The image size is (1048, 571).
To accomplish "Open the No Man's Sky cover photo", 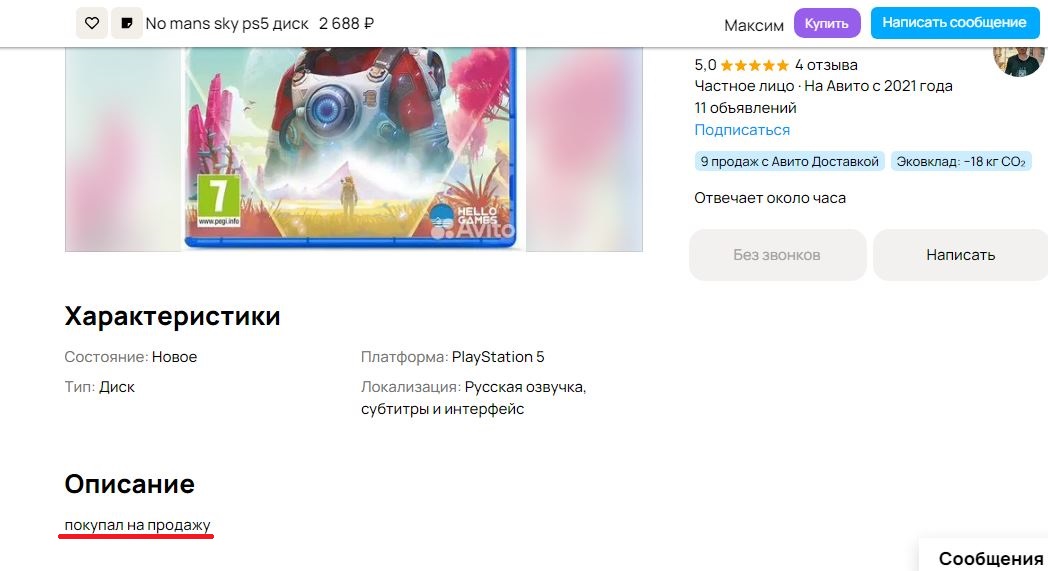I will 350,148.
